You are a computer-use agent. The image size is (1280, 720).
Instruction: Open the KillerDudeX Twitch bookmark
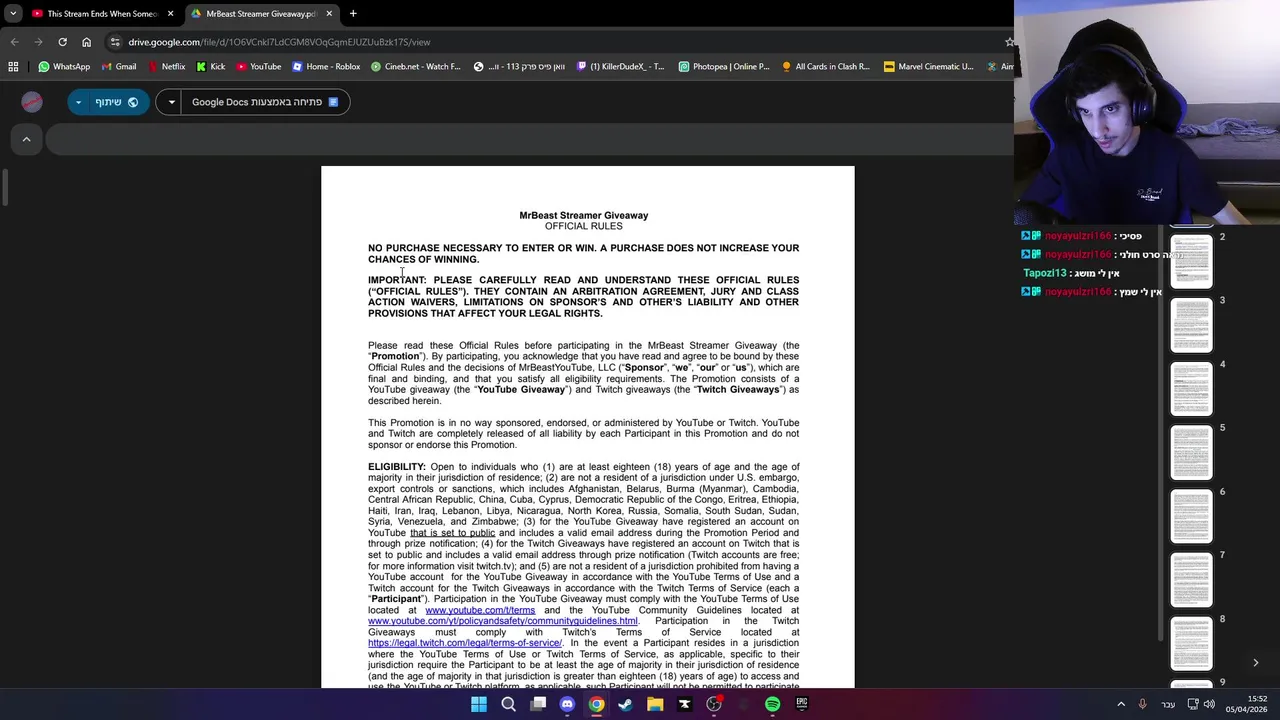[620, 67]
